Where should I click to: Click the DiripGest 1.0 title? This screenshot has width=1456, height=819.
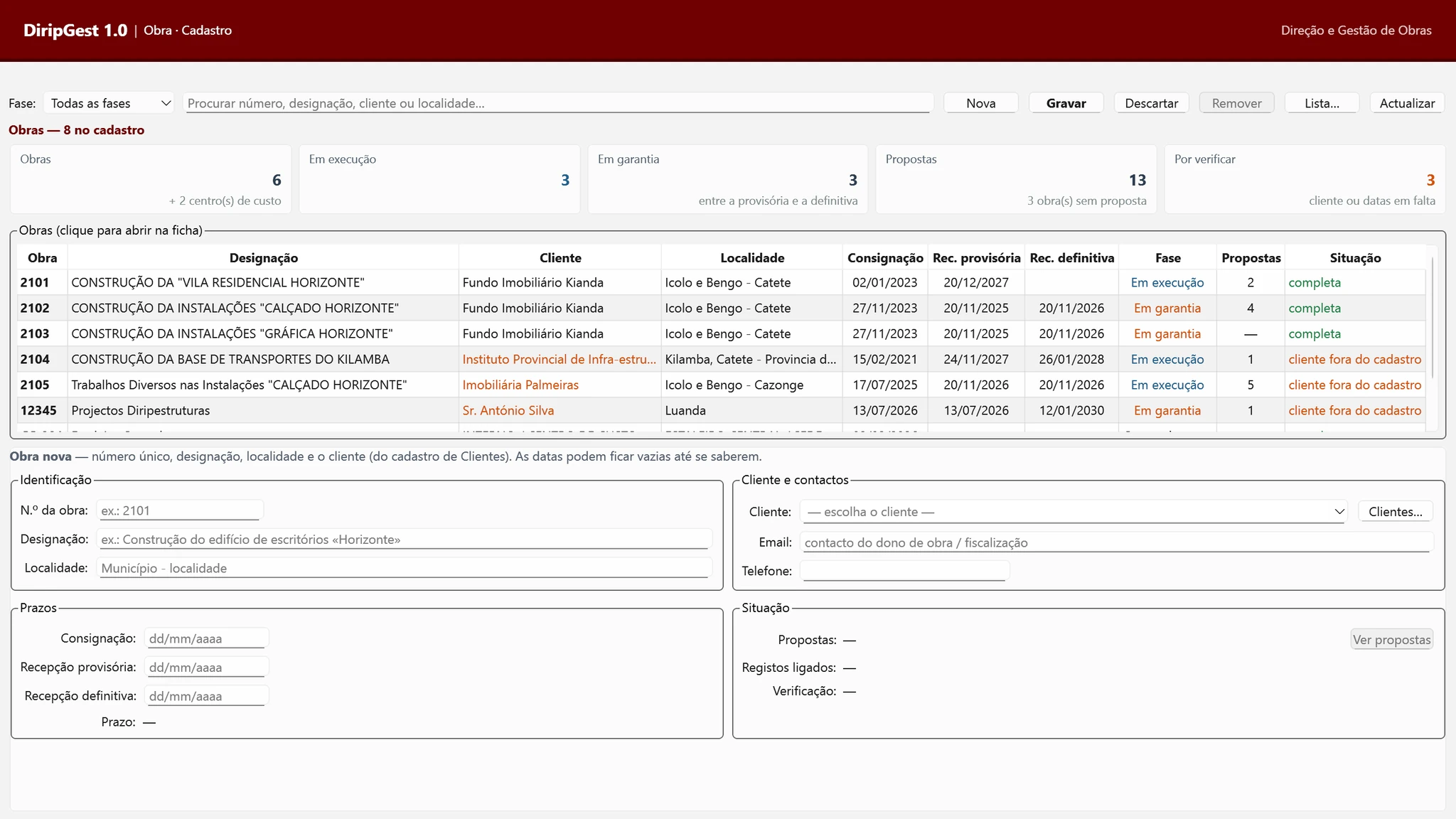pyautogui.click(x=75, y=30)
